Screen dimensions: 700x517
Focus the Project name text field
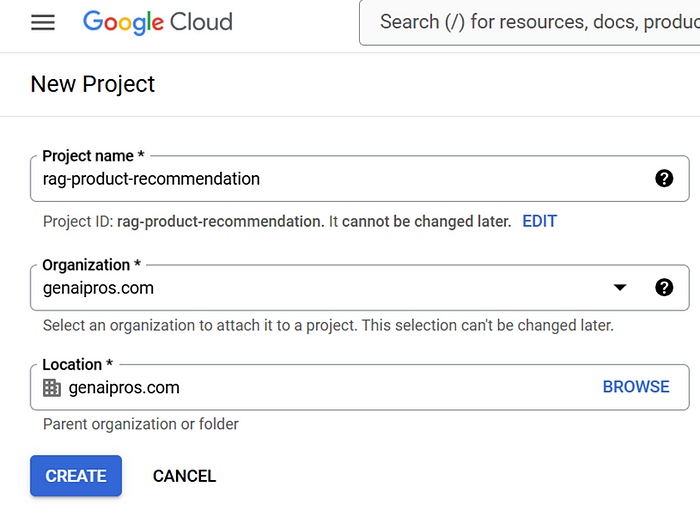click(340, 179)
